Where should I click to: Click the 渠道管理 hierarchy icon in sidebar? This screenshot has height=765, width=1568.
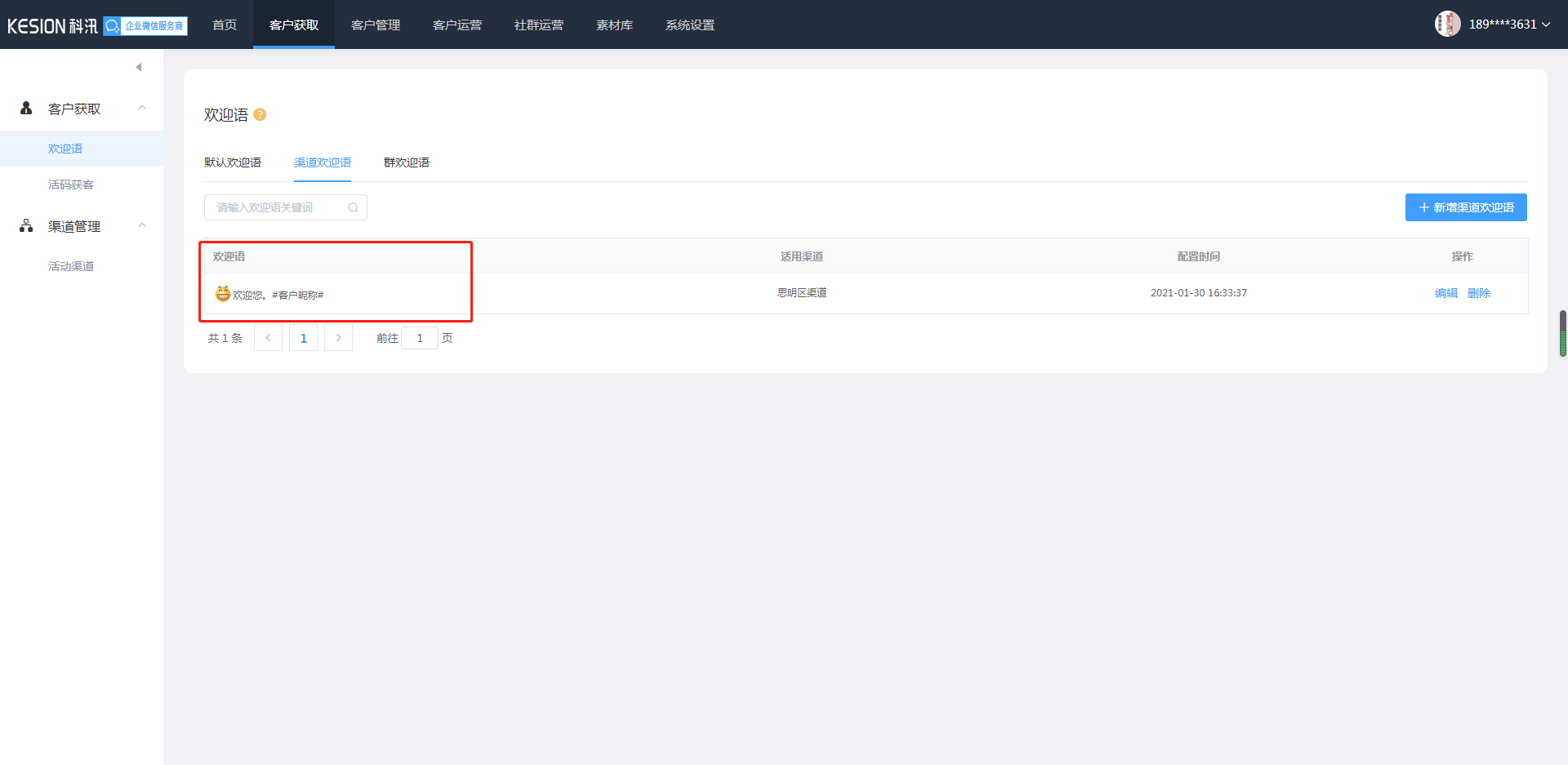(x=26, y=225)
